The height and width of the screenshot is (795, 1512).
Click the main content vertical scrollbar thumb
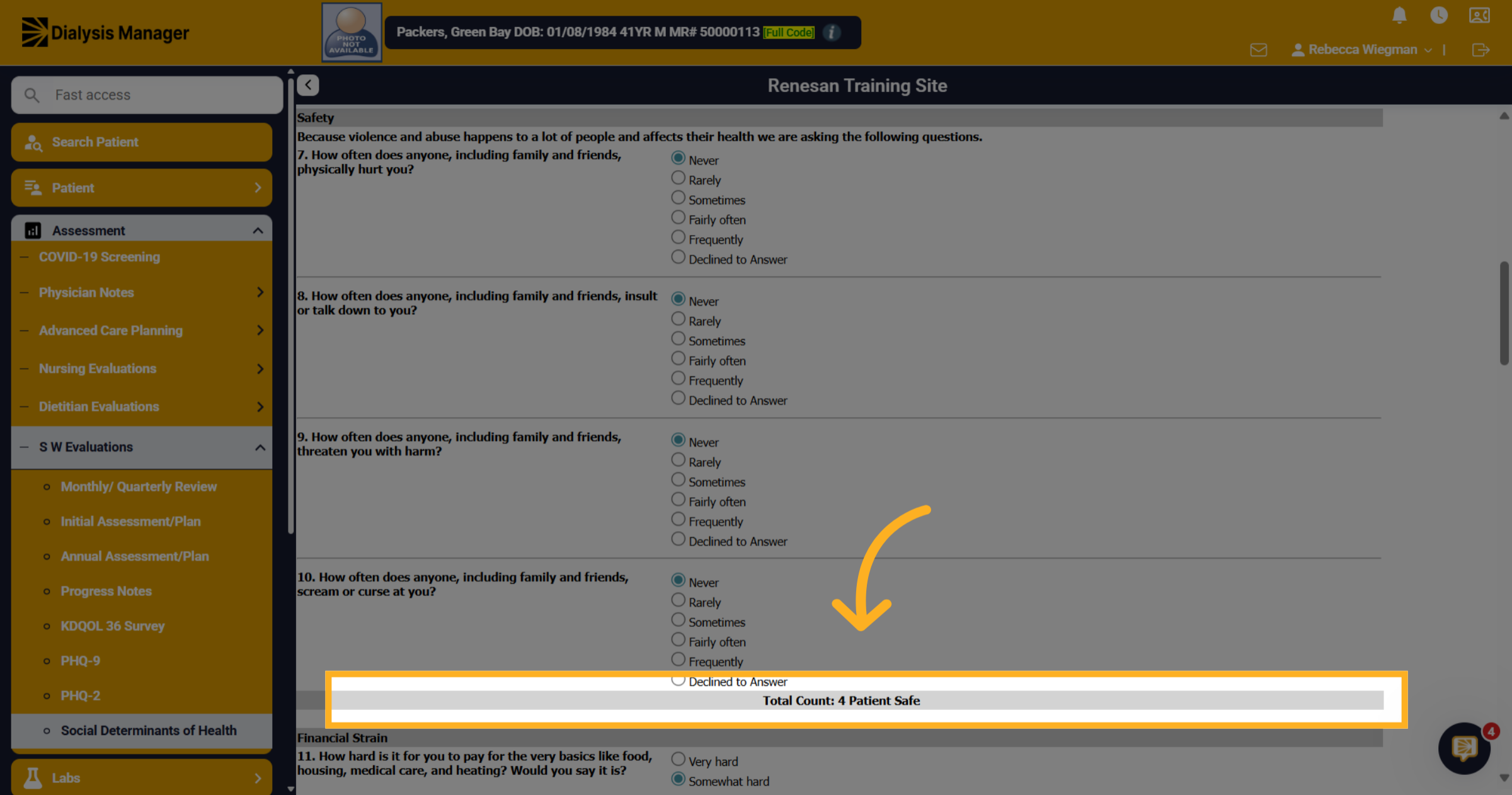pos(1504,313)
